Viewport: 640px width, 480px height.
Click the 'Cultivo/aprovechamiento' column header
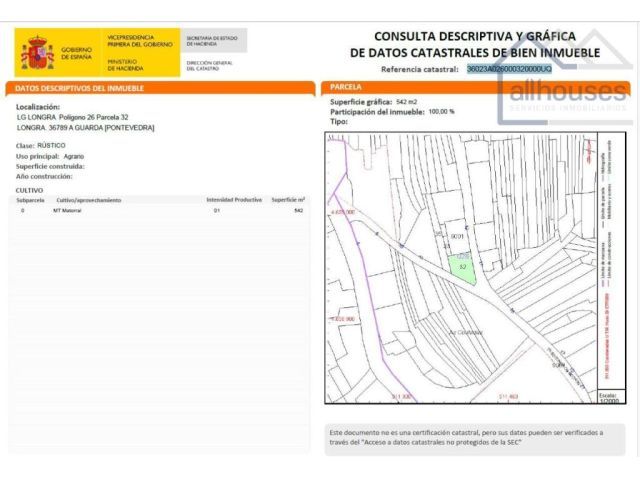89,200
